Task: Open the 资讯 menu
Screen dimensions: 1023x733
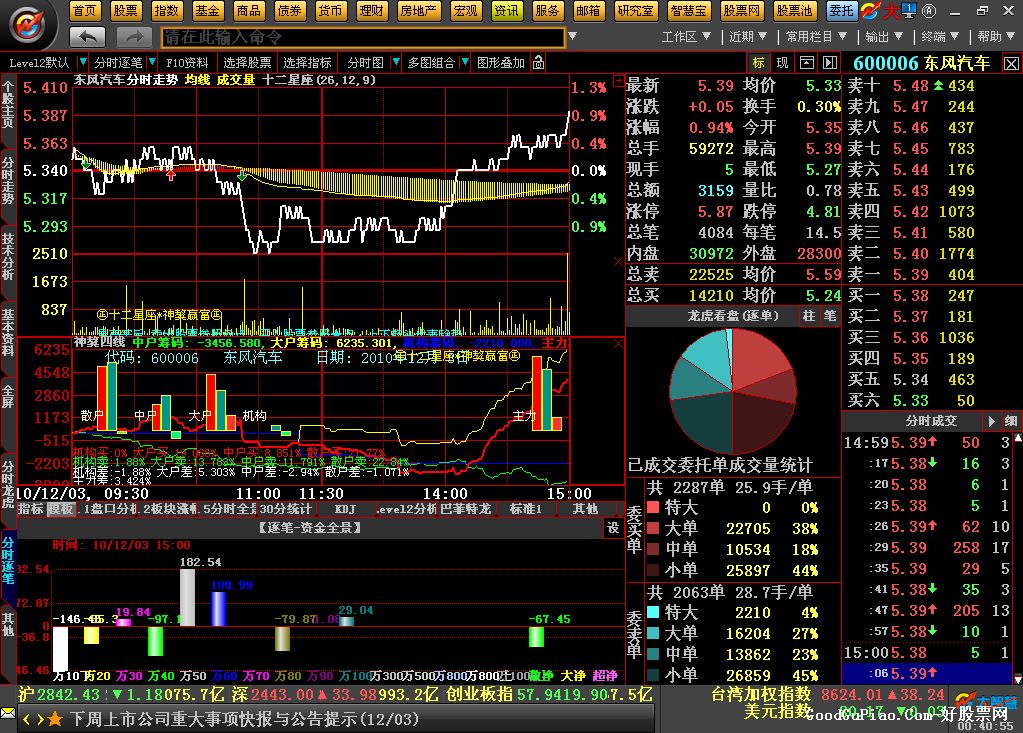Action: click(x=506, y=10)
